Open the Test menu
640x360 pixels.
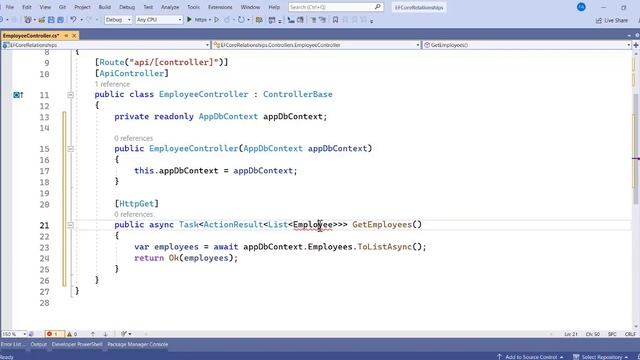148,7
